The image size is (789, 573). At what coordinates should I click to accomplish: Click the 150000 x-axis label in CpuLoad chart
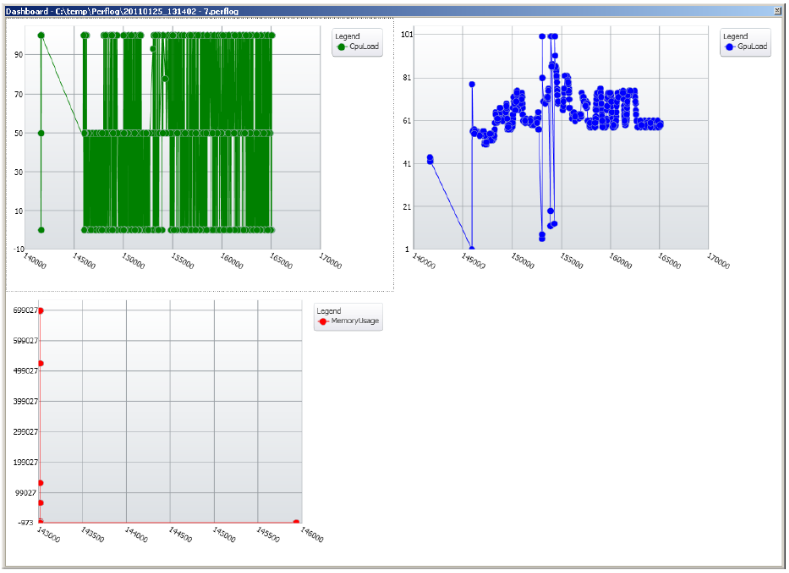(133, 261)
